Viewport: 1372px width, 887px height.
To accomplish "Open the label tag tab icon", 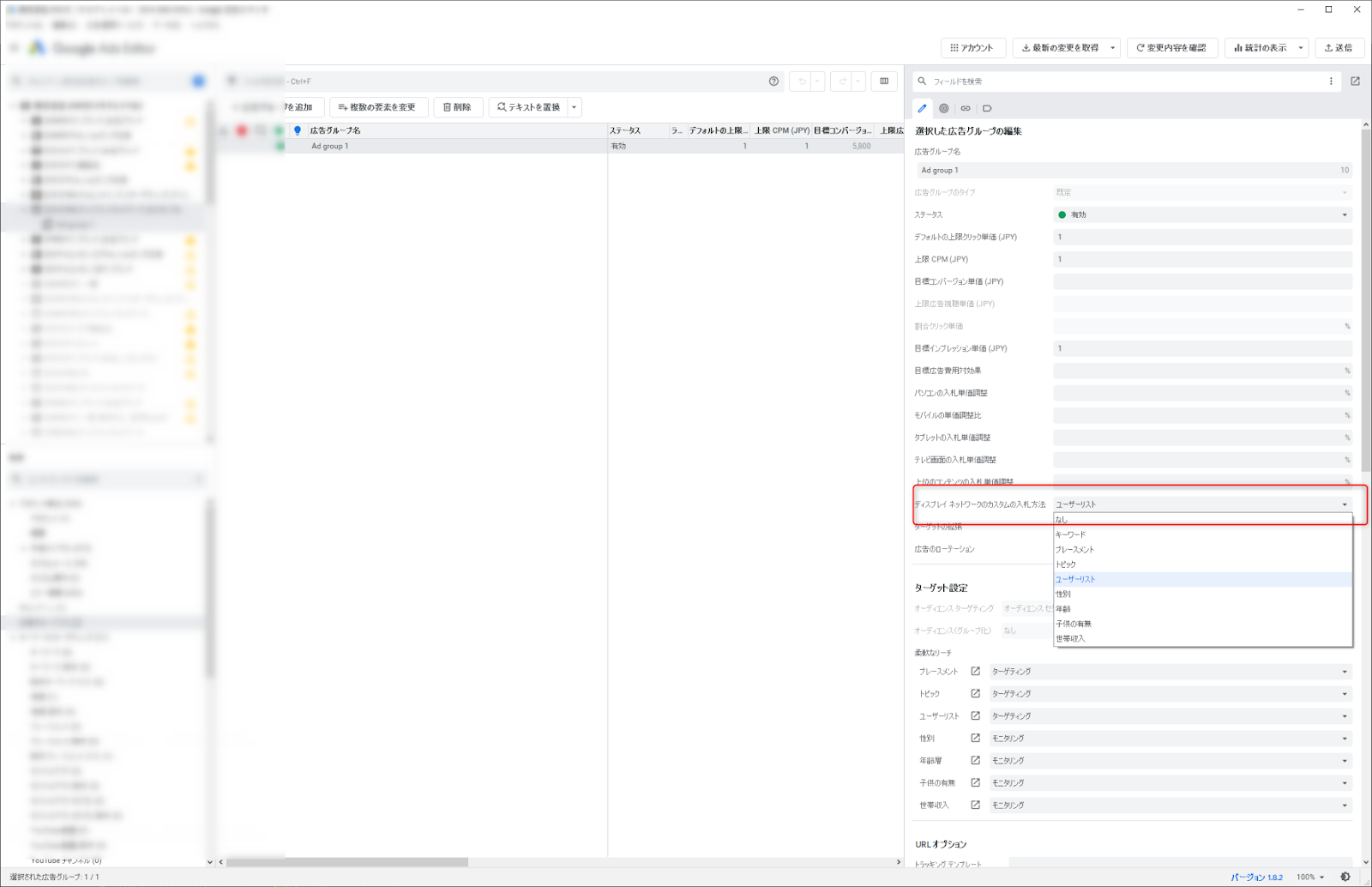I will [987, 108].
